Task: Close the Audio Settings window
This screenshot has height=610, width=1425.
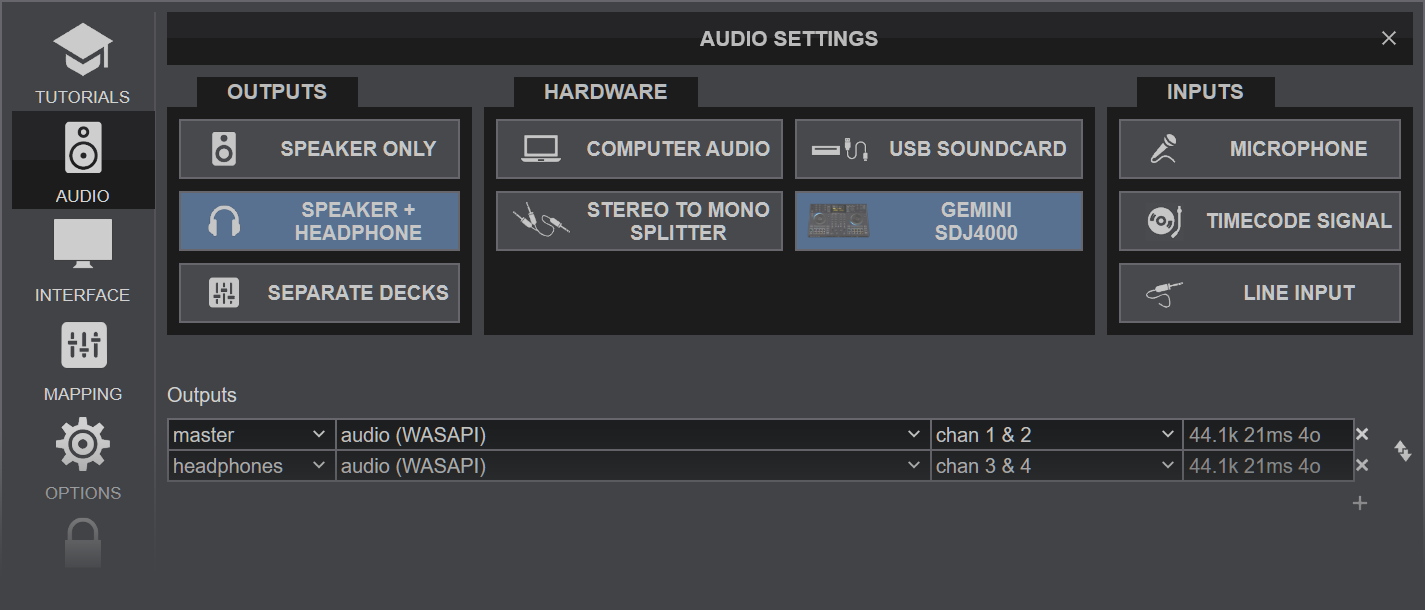Action: click(1388, 38)
